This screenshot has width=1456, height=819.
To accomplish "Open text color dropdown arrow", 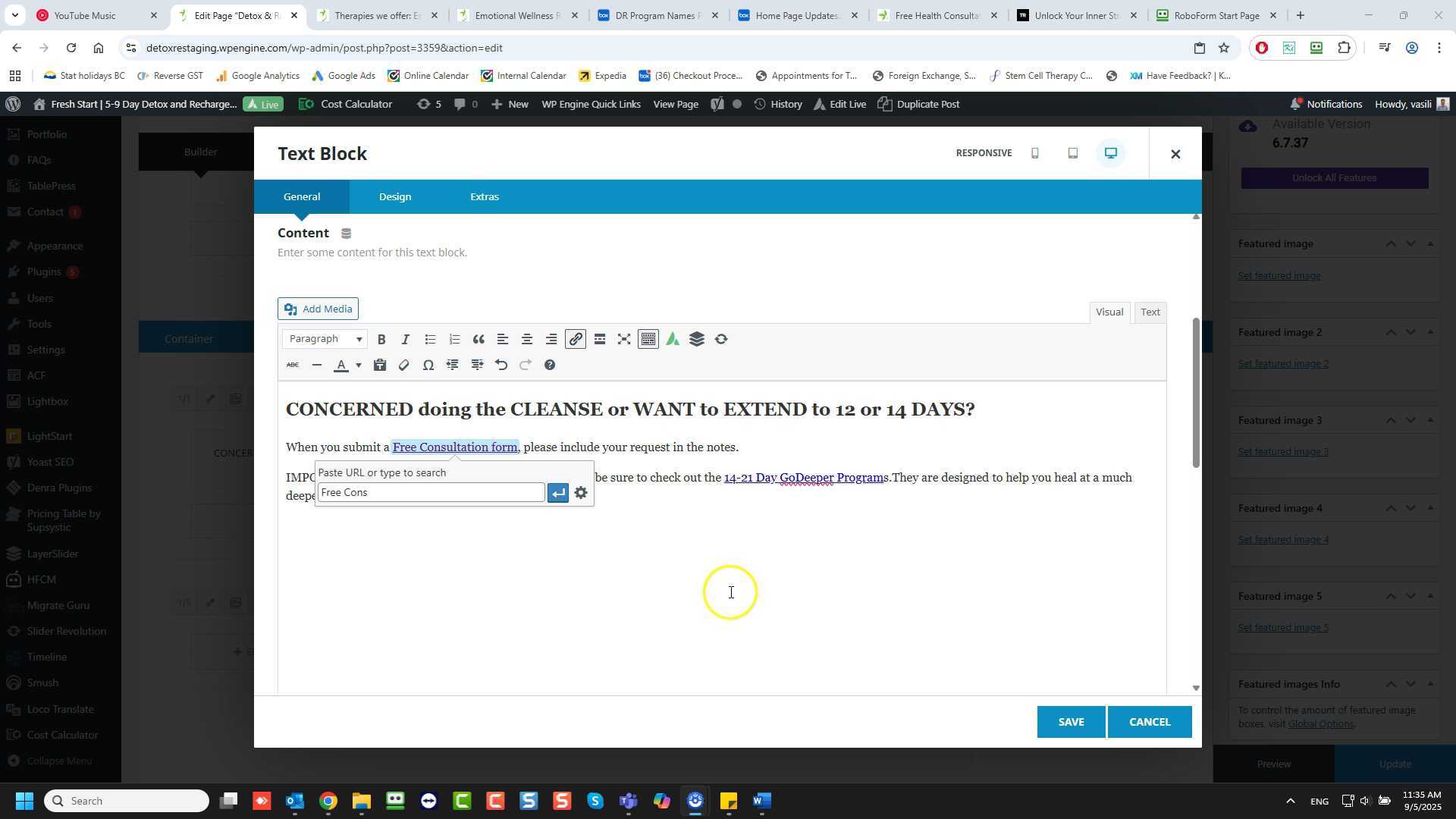I will [359, 366].
